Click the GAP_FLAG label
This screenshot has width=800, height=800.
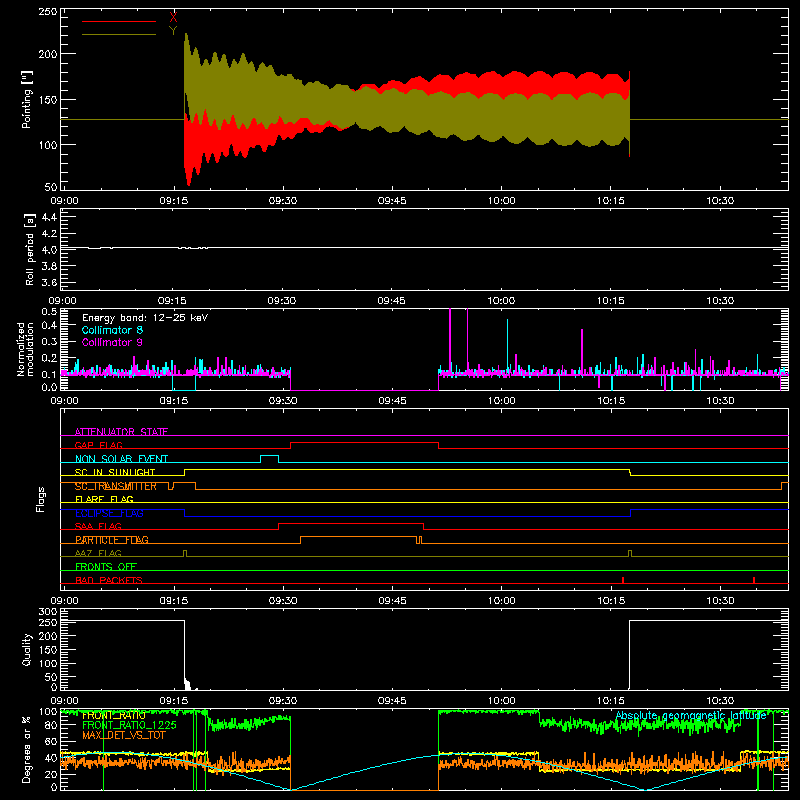(x=98, y=445)
